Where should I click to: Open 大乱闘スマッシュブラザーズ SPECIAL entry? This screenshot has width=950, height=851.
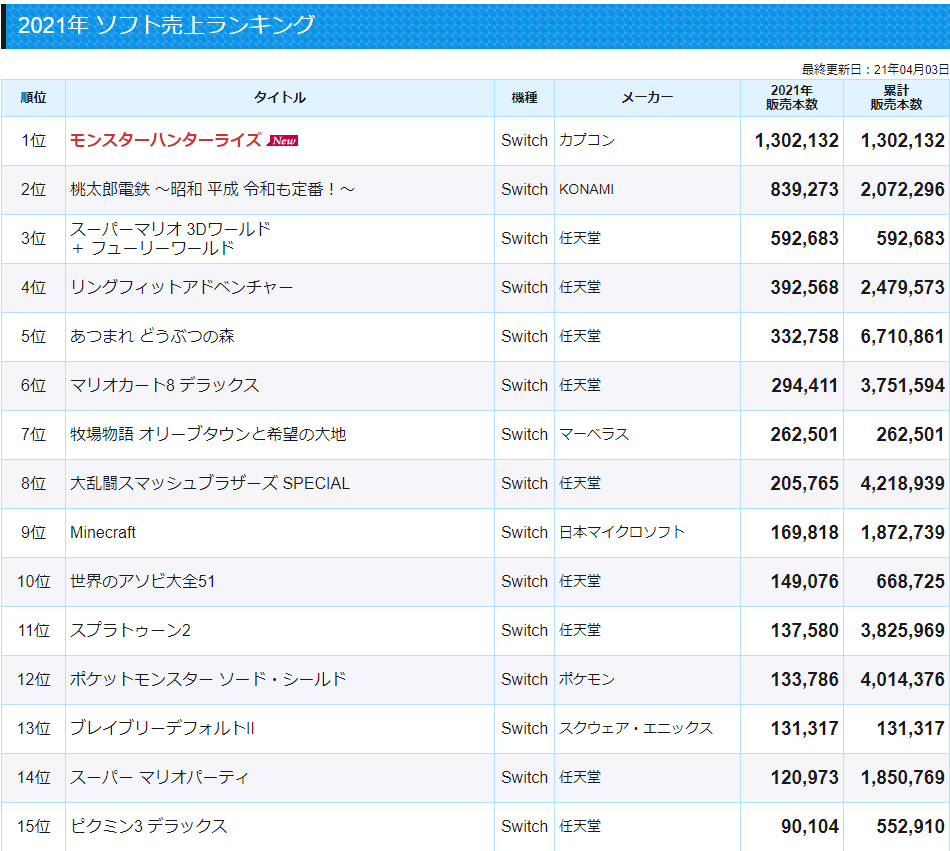pyautogui.click(x=210, y=483)
